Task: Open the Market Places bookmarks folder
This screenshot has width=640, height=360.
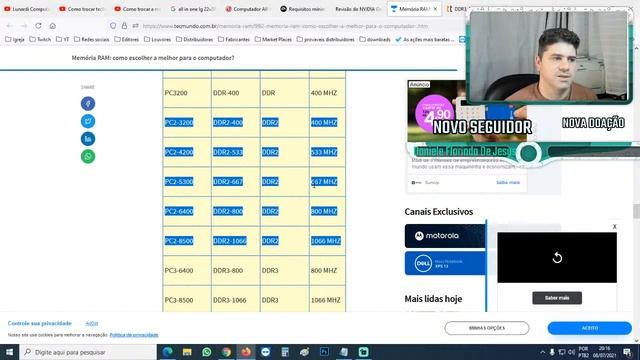Action: [x=273, y=40]
